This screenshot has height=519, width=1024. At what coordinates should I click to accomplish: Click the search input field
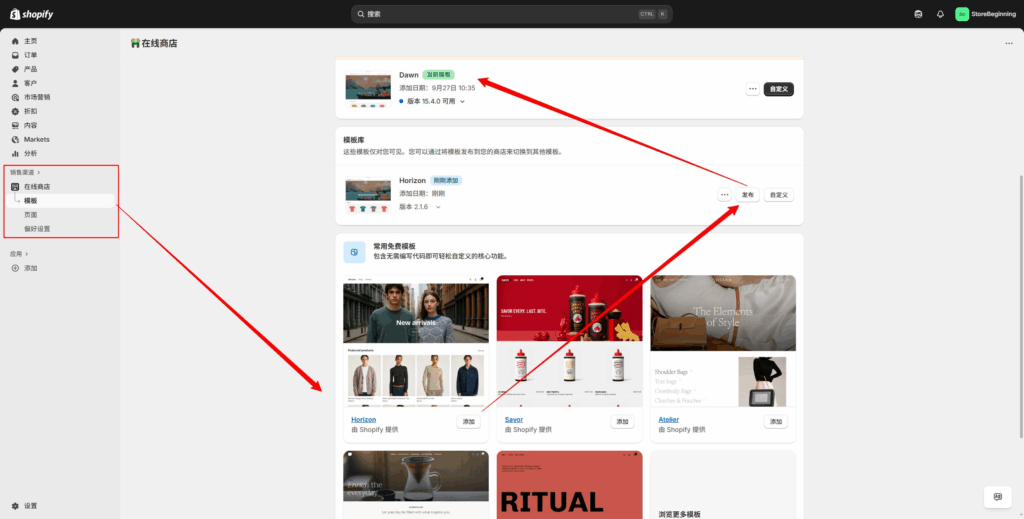(x=500, y=14)
